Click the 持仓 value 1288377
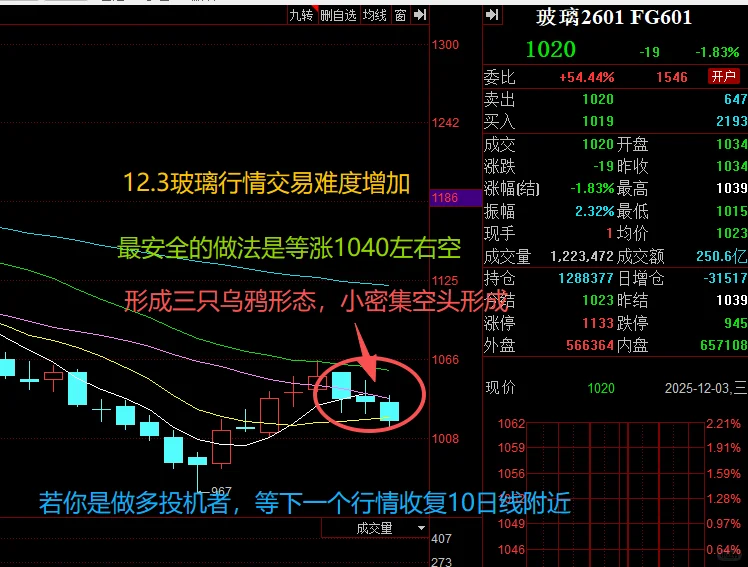Viewport: 748px width, 567px height. 586,278
